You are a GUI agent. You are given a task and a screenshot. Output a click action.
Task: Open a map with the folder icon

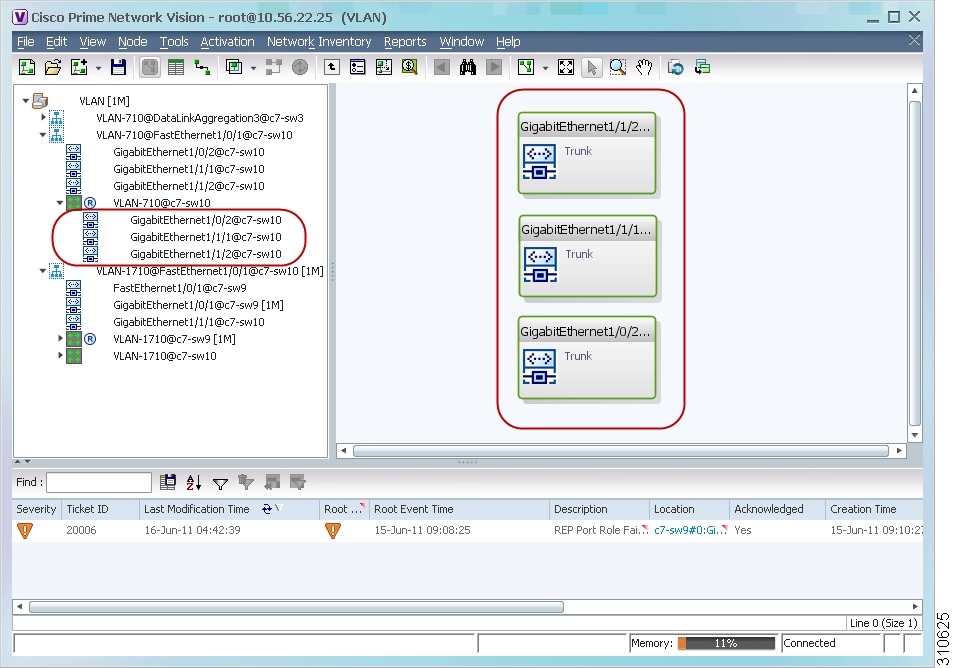point(53,67)
